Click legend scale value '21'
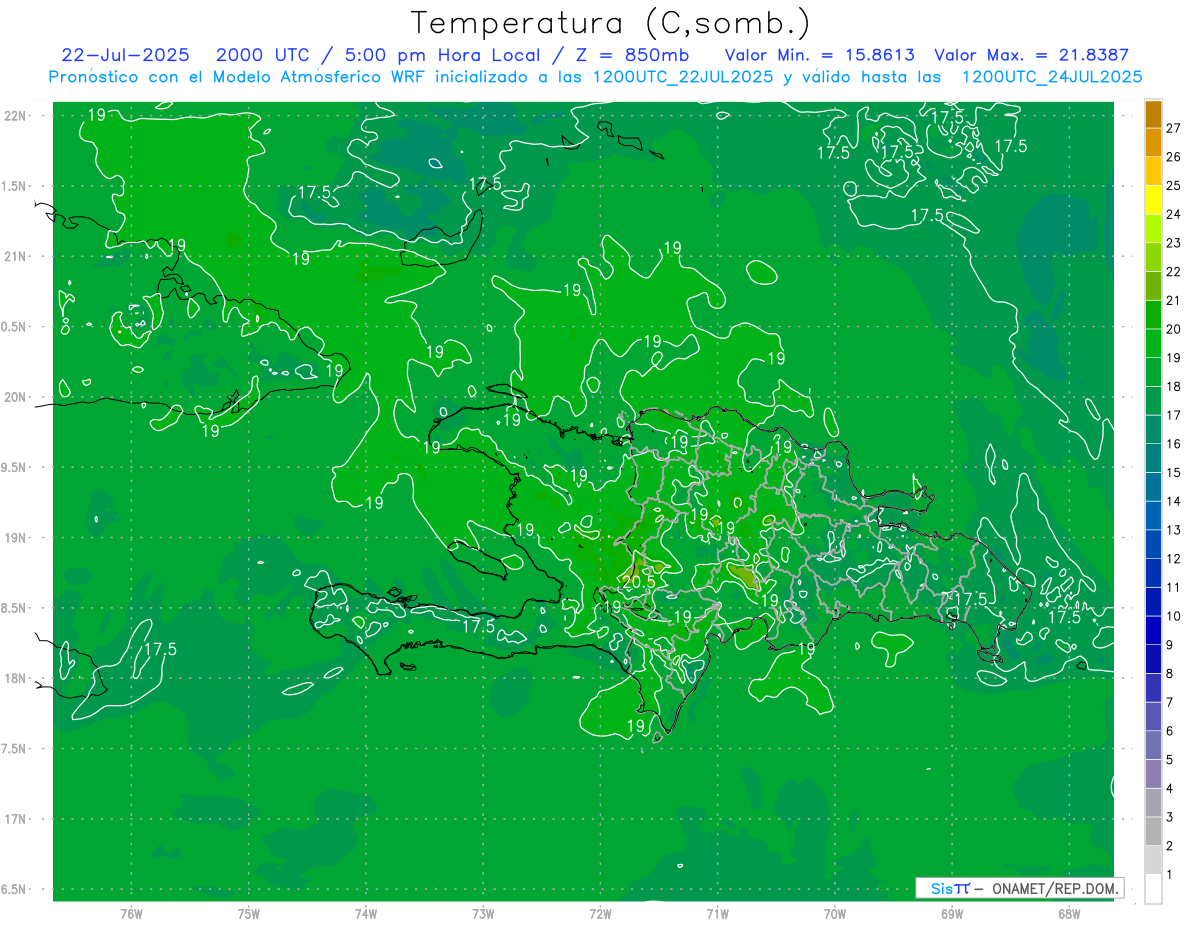This screenshot has width=1200, height=927. 1173,300
